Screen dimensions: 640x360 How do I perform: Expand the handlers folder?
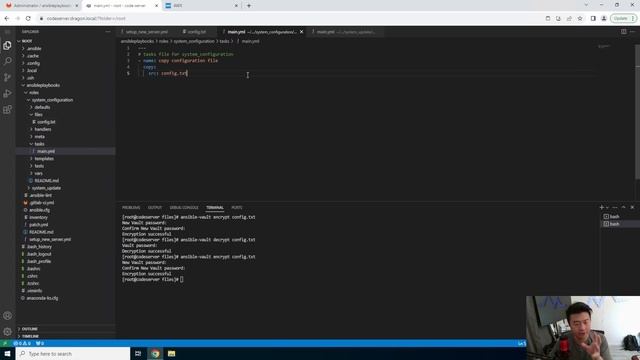42,129
